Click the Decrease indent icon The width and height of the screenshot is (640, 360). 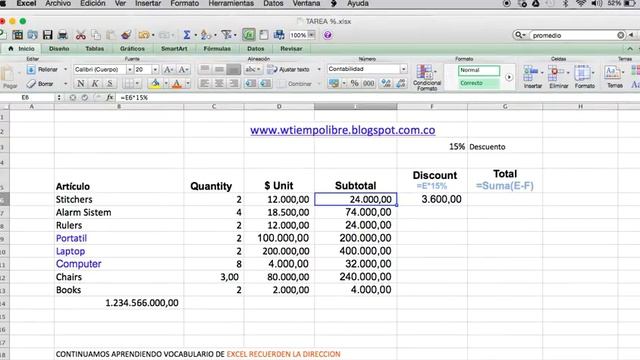(250, 84)
